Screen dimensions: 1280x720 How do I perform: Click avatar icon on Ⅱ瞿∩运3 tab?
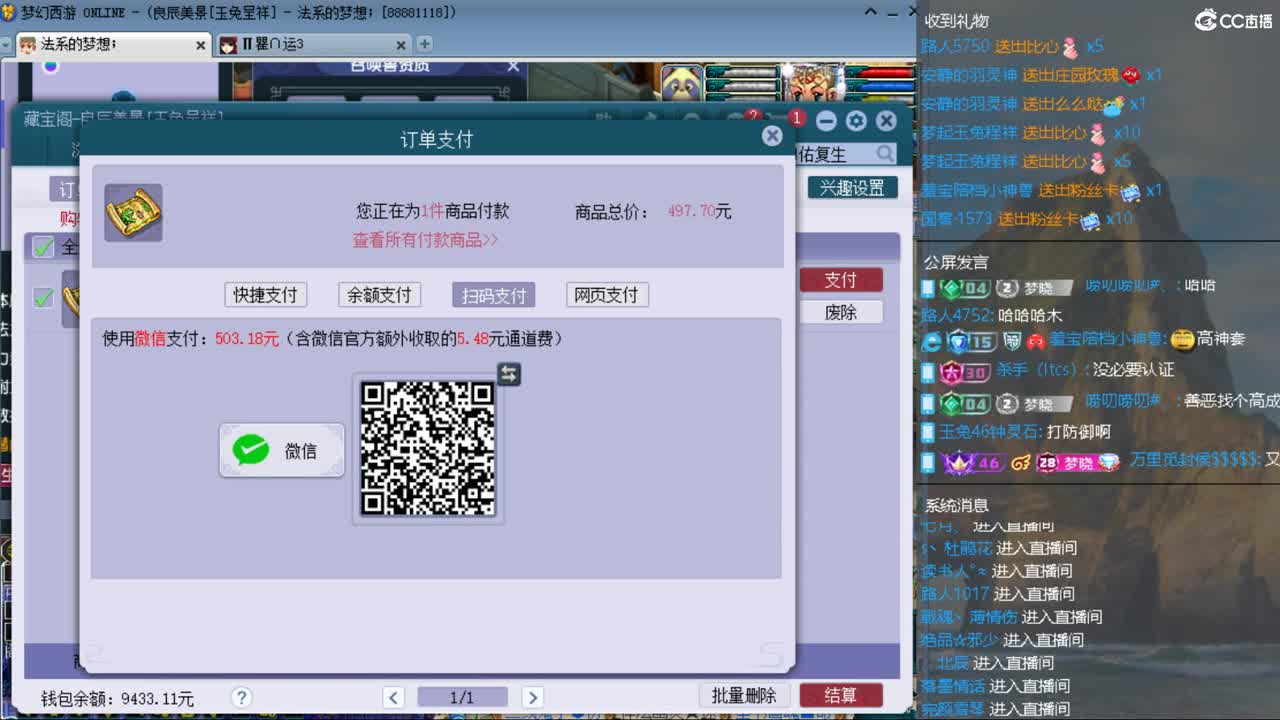(228, 45)
